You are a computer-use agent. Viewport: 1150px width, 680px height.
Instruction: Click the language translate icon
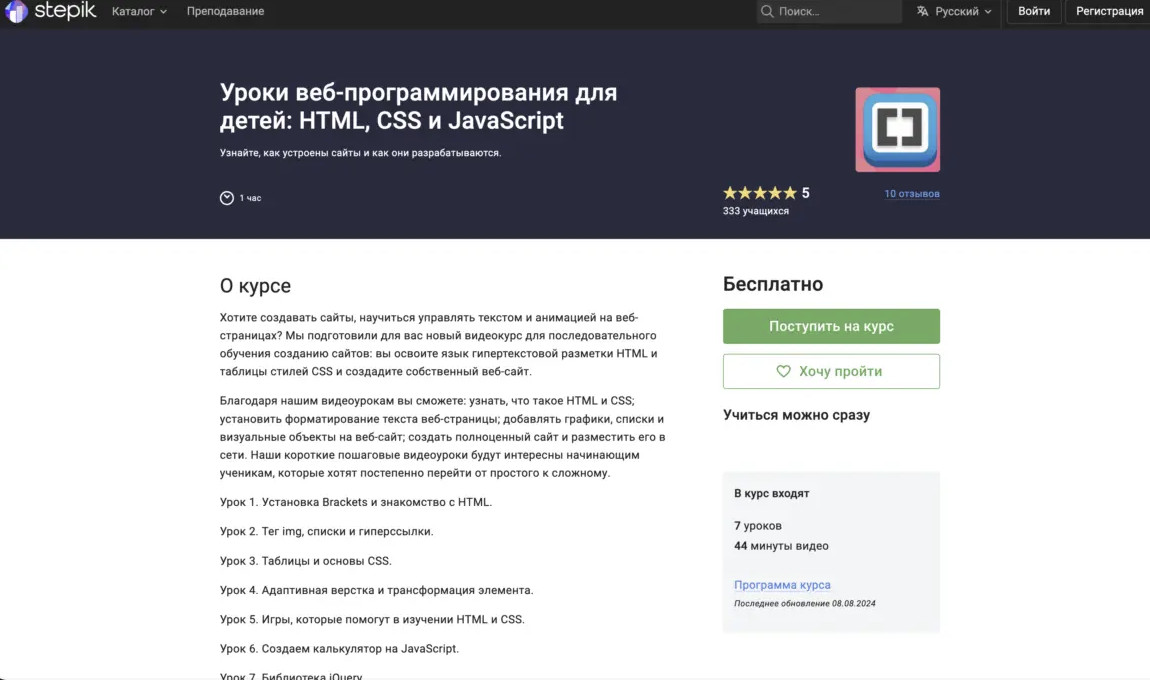[x=922, y=12]
